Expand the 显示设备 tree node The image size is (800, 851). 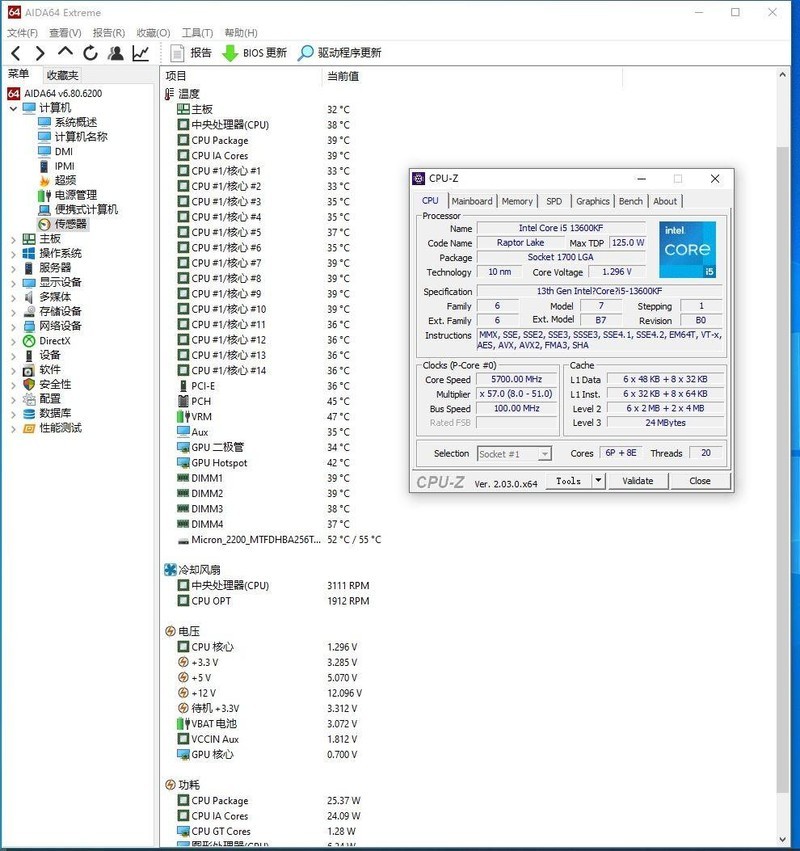(x=13, y=282)
